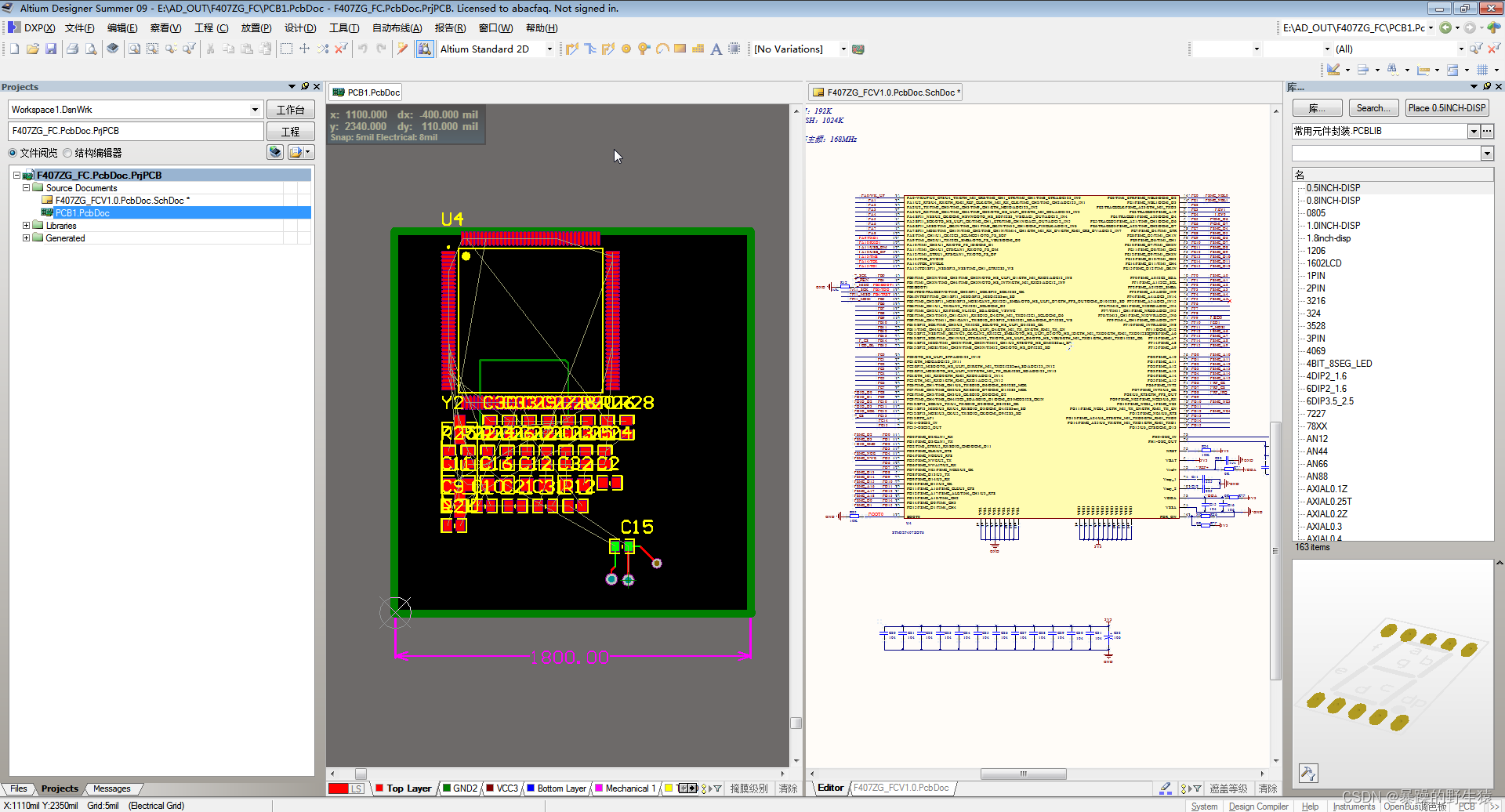
Task: Click the Save document icon
Action: tap(51, 49)
